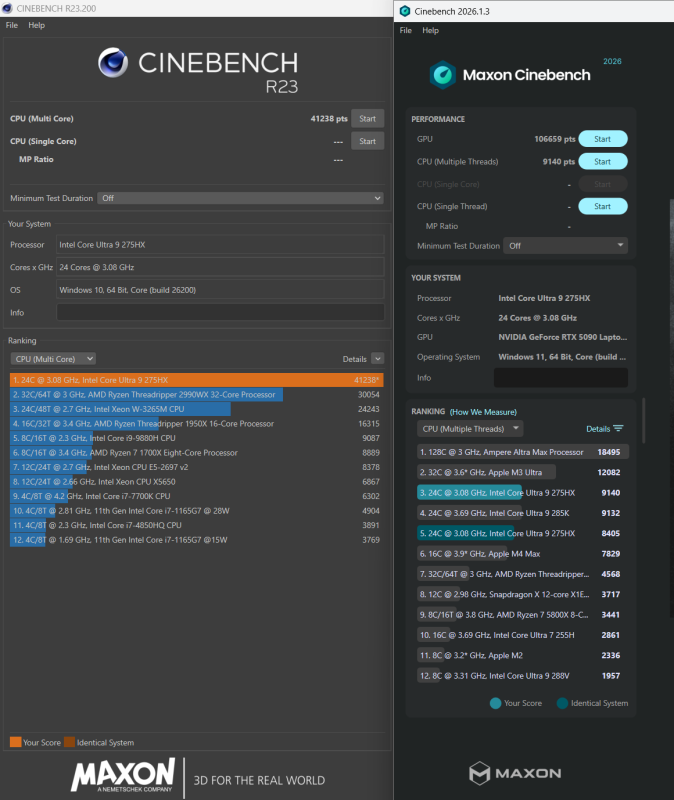674x800 pixels.
Task: Click the Cinebench R23 title bar app icon
Action: coord(7,8)
